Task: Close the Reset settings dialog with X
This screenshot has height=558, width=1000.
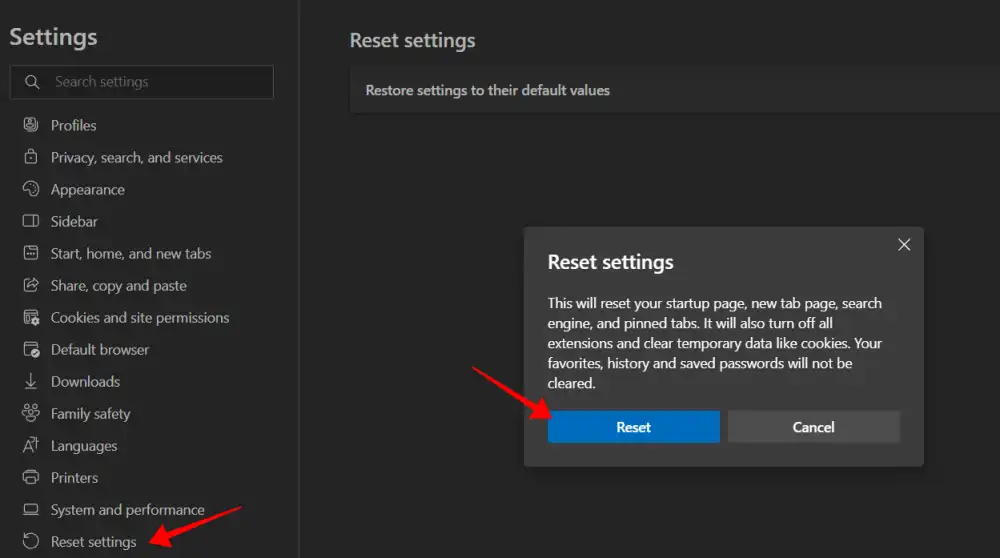Action: (904, 244)
